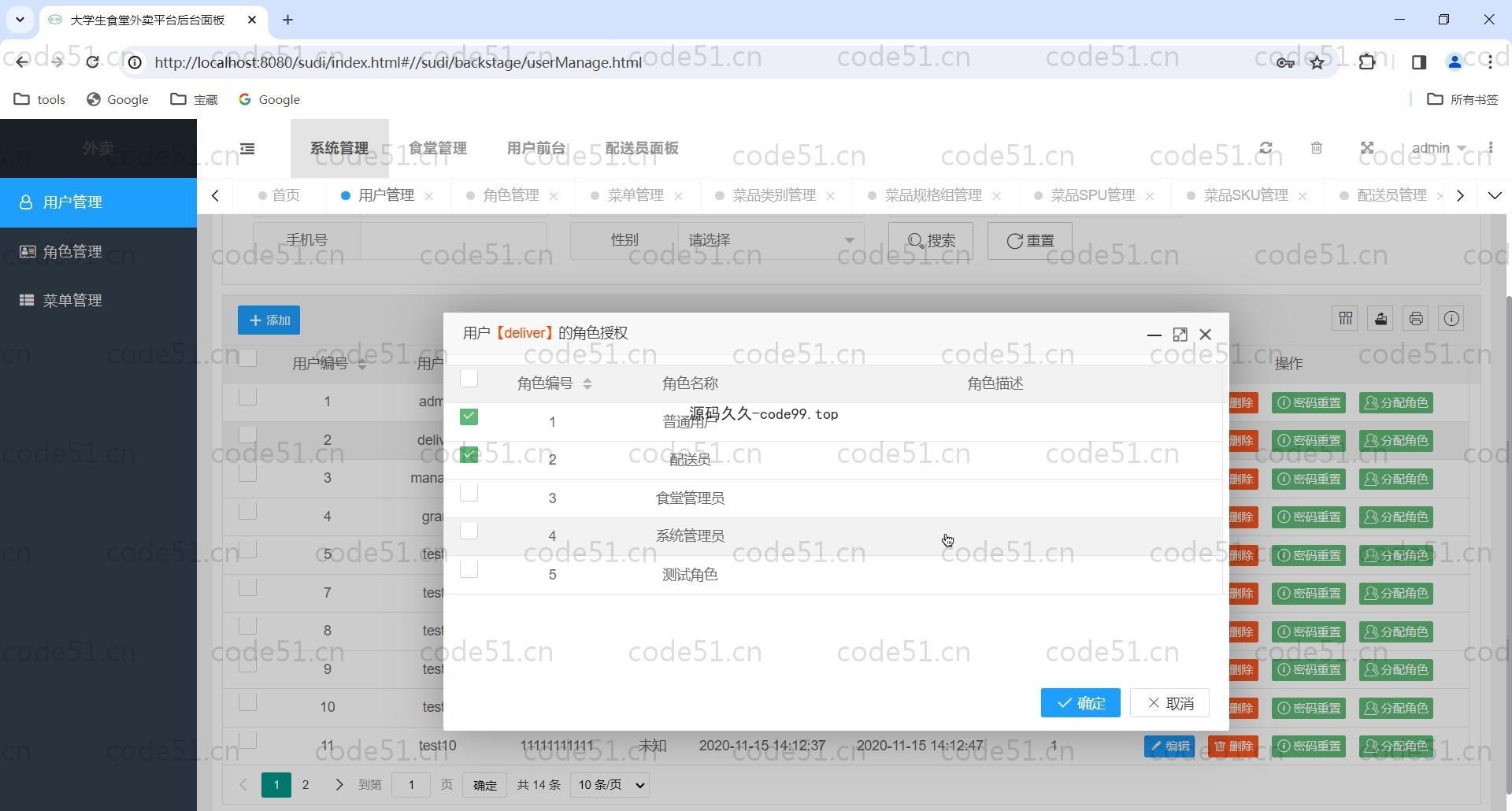The height and width of the screenshot is (811, 1512).
Task: Close the 角色管理 tab with its X
Action: pyautogui.click(x=554, y=196)
